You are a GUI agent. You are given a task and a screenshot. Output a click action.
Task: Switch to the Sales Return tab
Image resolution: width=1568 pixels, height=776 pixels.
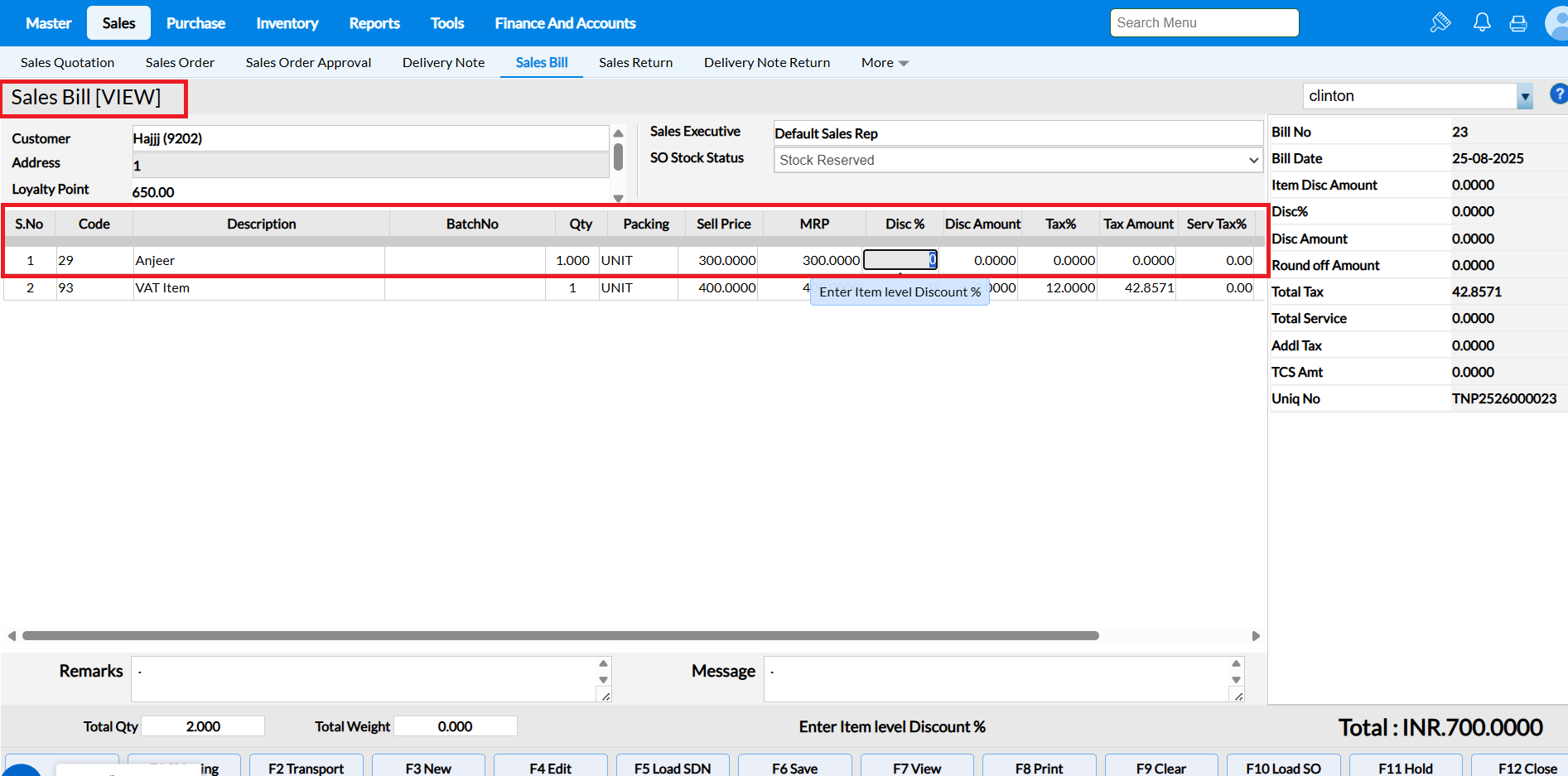pos(635,63)
